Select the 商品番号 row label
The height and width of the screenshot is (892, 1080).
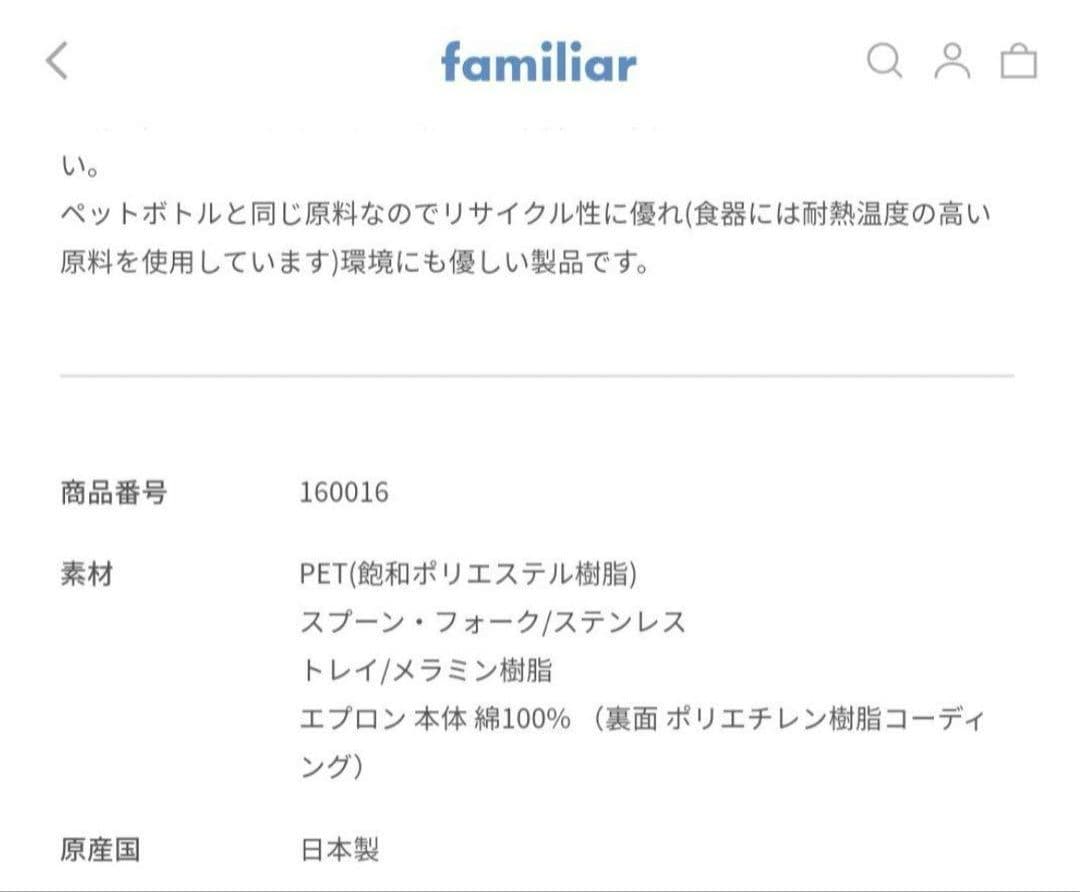115,491
